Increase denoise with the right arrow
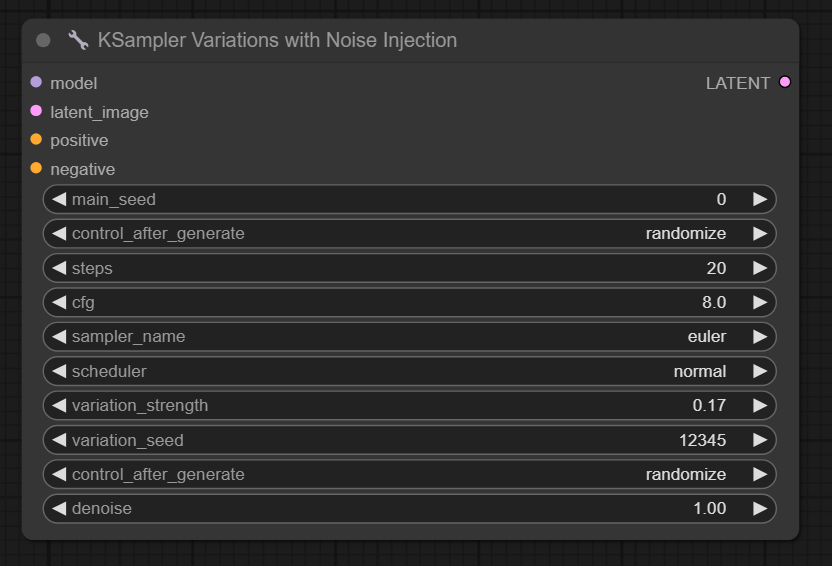The image size is (832, 566). tap(760, 508)
